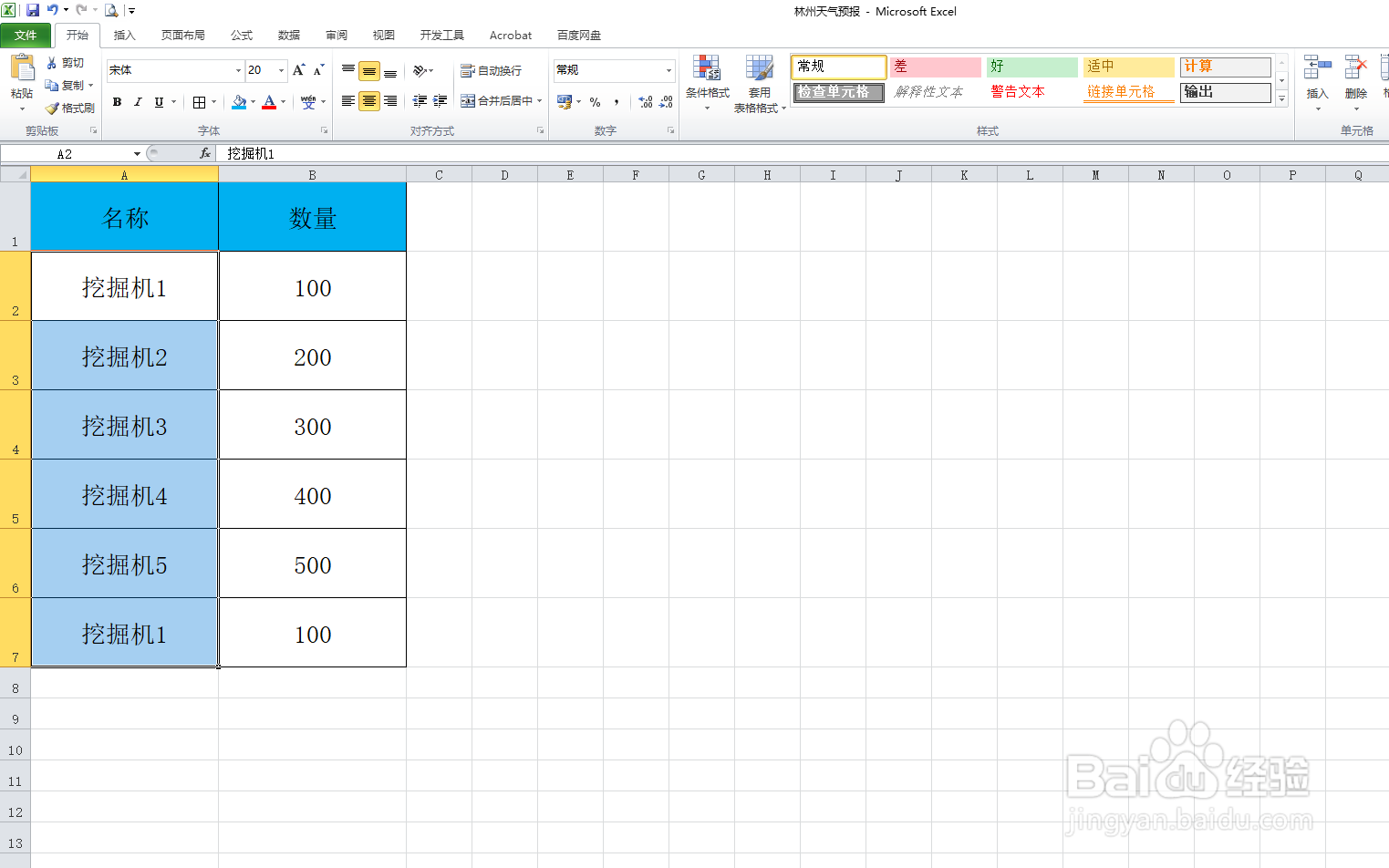Open the number format dropdown
Viewport: 1389px width, 868px height.
click(669, 70)
